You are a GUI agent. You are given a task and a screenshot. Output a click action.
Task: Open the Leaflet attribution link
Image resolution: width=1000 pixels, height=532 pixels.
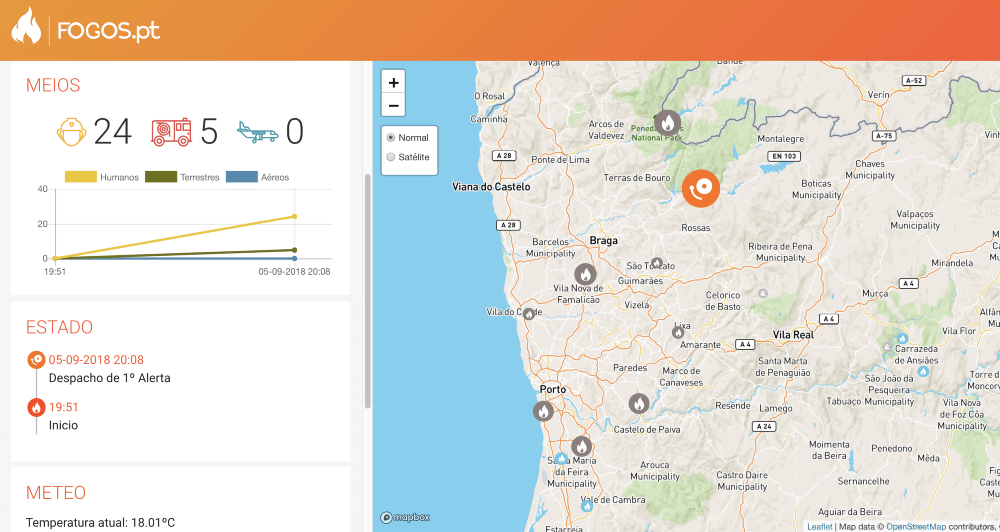pos(819,526)
